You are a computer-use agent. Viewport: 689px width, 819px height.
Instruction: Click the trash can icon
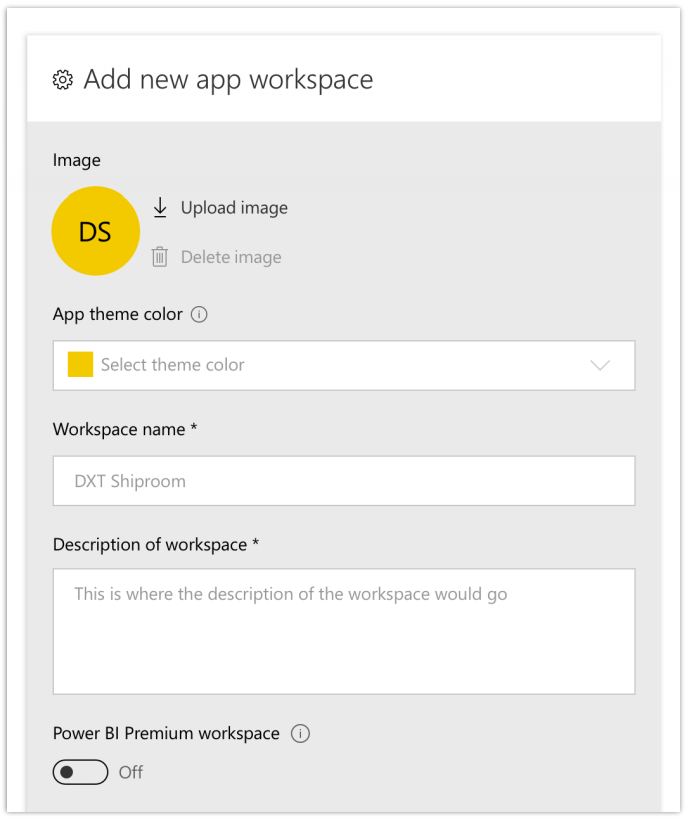[160, 257]
